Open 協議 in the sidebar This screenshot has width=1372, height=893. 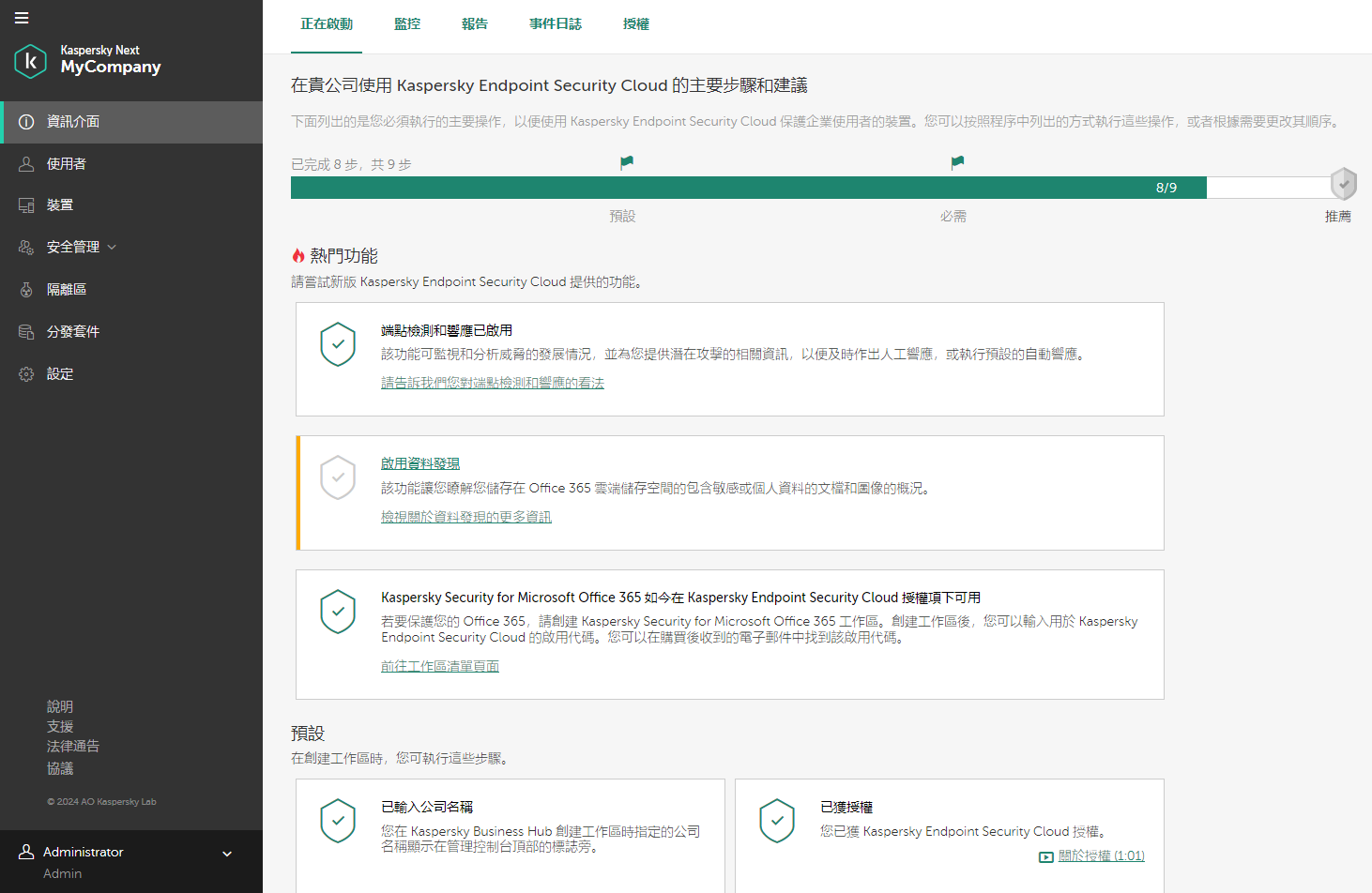(60, 768)
